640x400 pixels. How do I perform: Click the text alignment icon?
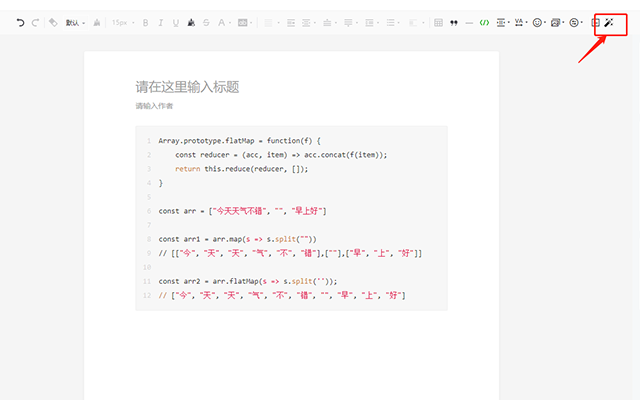[x=268, y=23]
